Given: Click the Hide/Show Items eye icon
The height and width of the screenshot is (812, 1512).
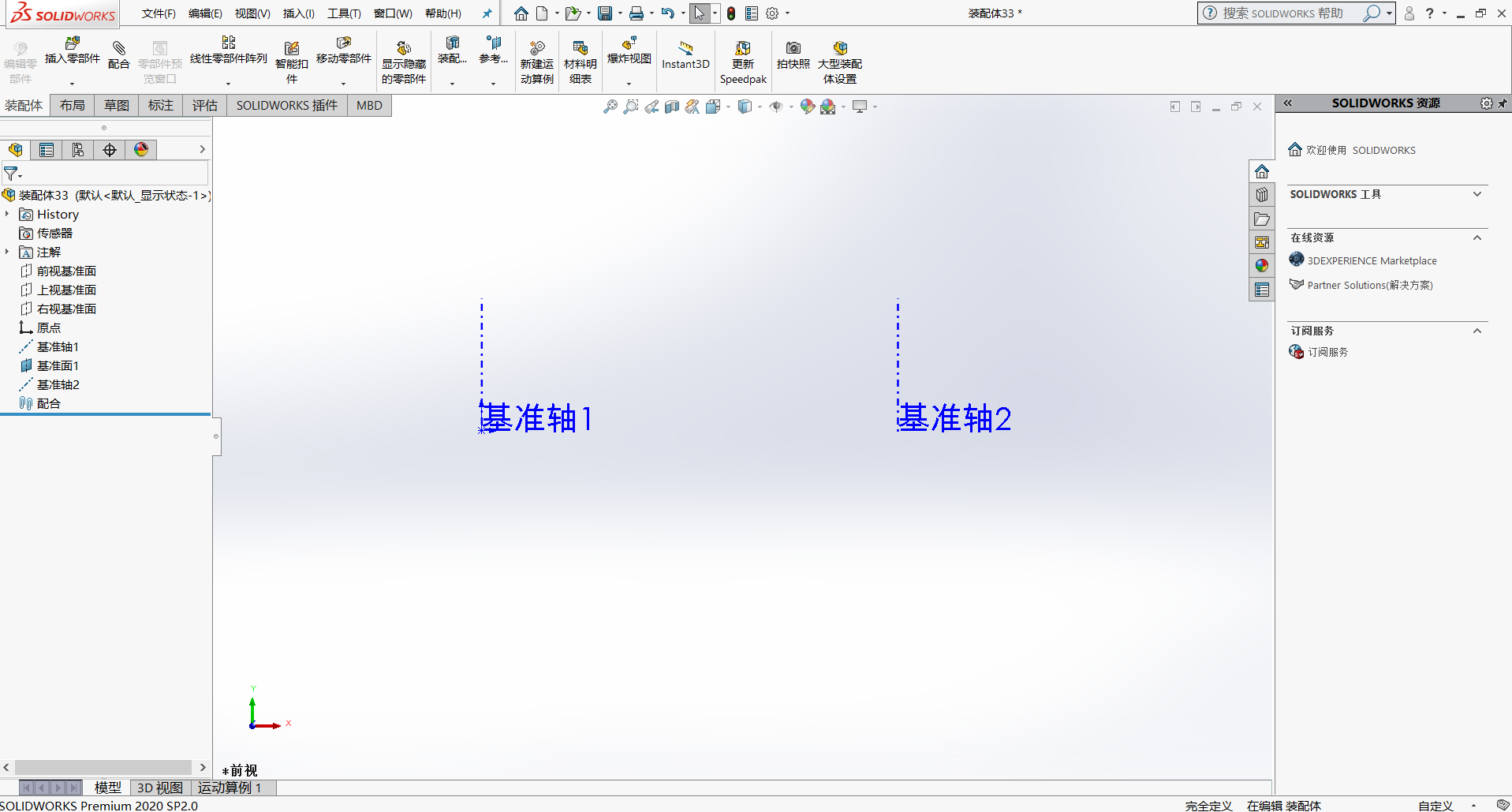Looking at the screenshot, I should tap(779, 106).
